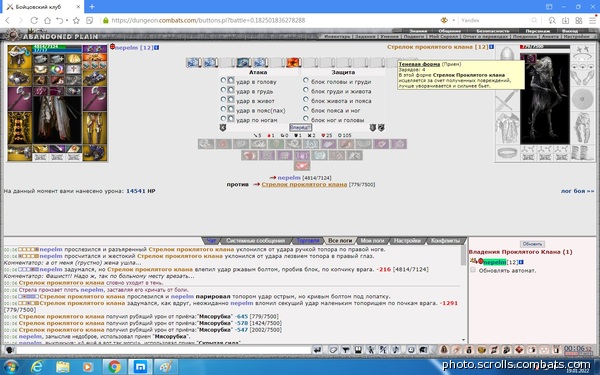Click the save floppy icon in chat bar
The height and width of the screenshot is (375, 600).
coord(358,349)
